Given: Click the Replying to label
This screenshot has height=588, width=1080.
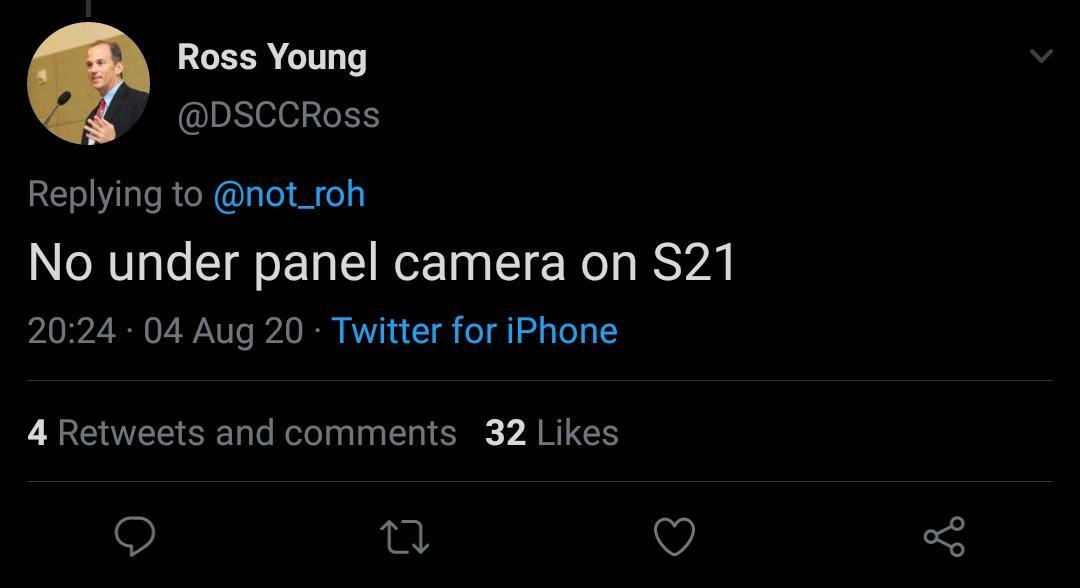Looking at the screenshot, I should click(x=115, y=193).
